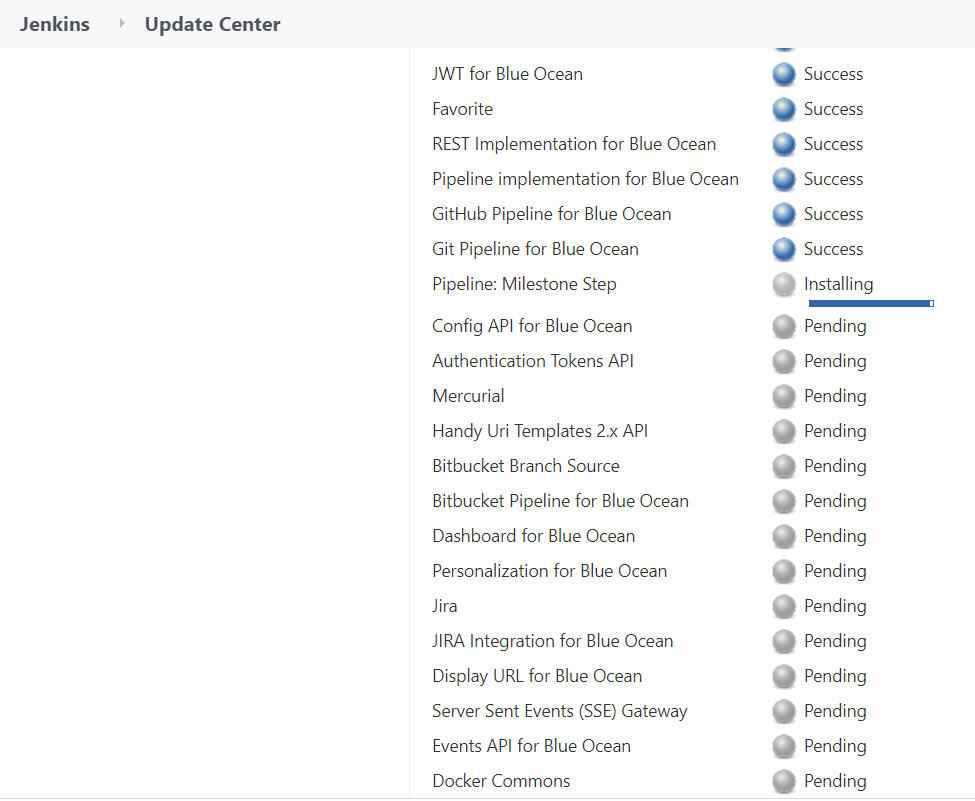Click success ball for Git Pipeline for Blue Ocean
Viewport: 975px width, 801px height.
tap(784, 249)
